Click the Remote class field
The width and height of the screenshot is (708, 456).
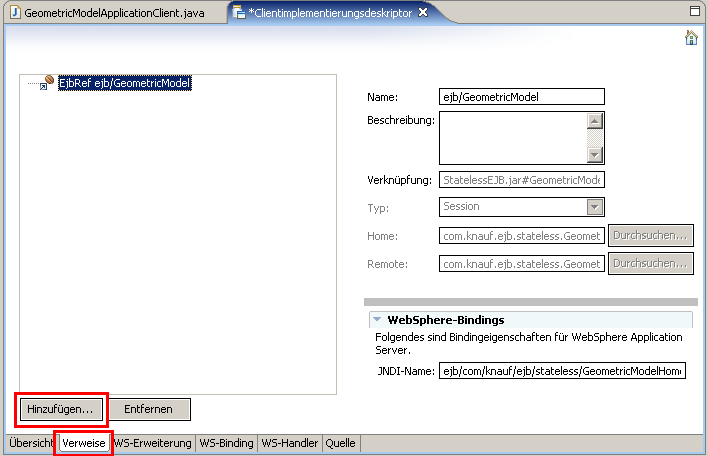[x=522, y=264]
